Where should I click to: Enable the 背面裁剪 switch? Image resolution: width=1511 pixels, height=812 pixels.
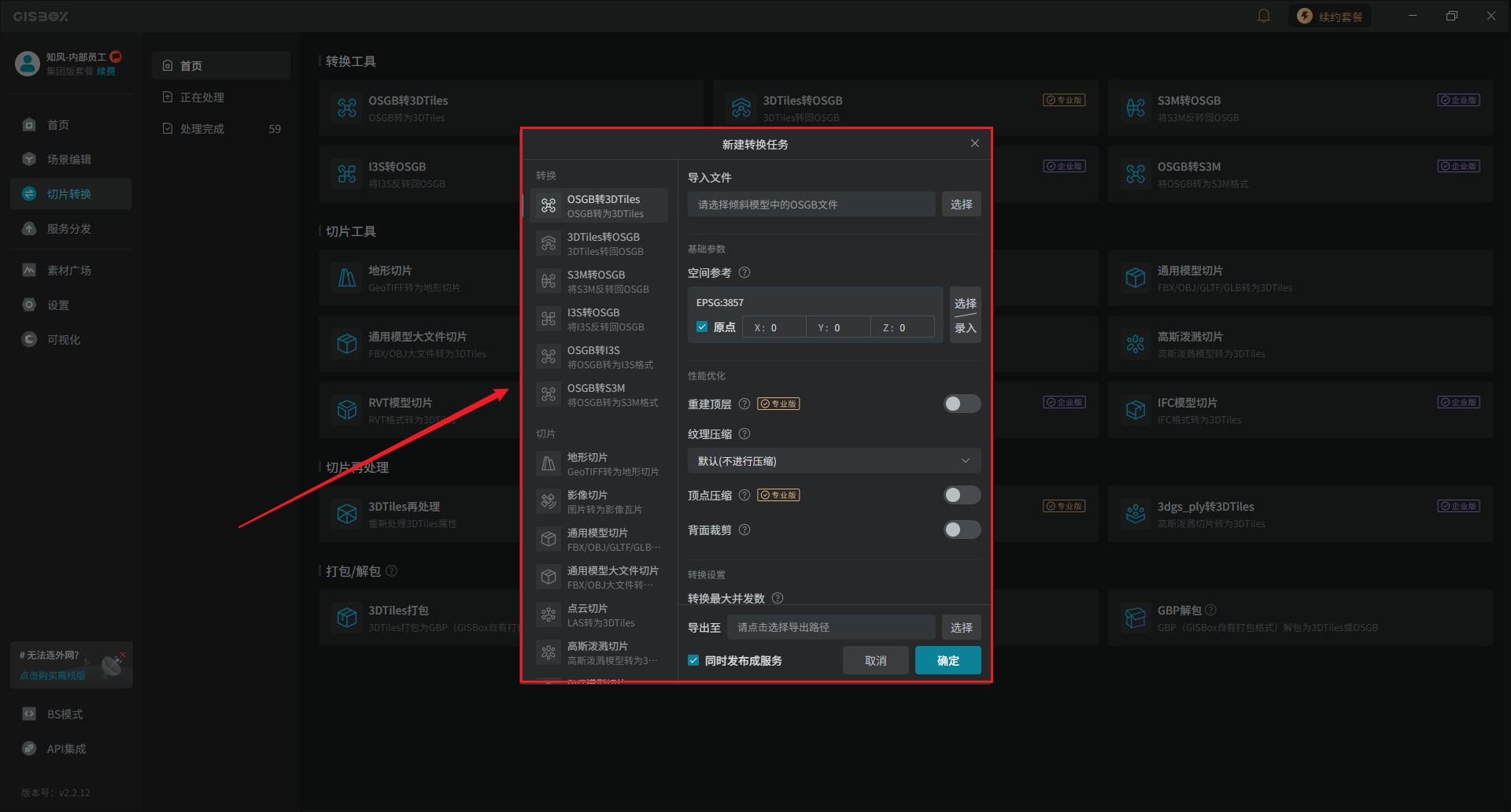[x=962, y=530]
